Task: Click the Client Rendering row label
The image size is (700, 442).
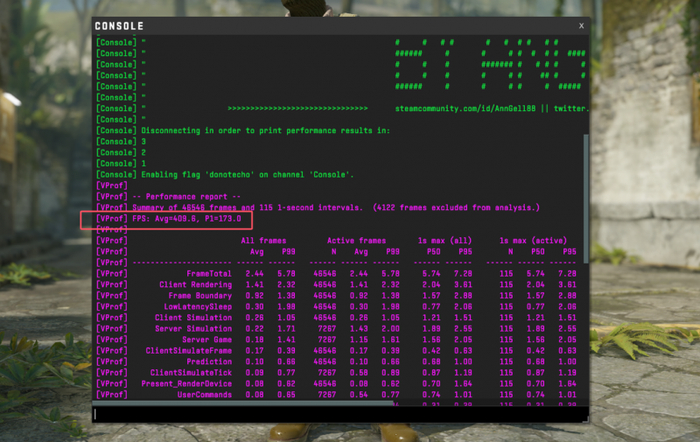Action: click(196, 285)
